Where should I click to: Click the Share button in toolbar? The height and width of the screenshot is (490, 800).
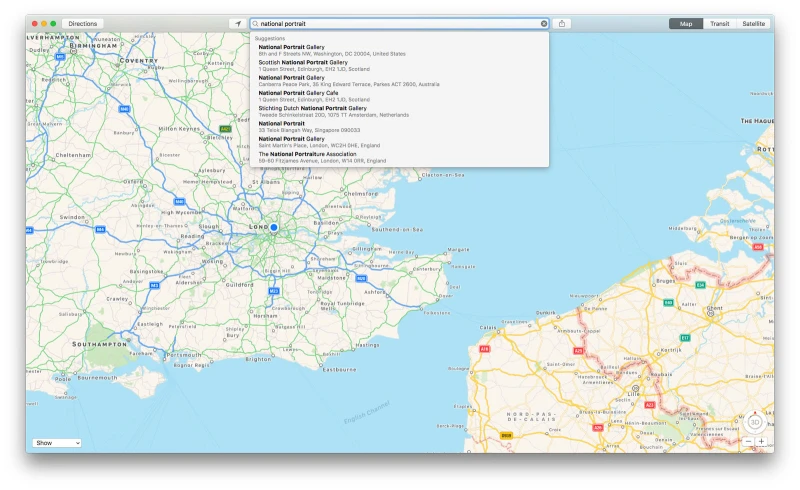(x=562, y=23)
